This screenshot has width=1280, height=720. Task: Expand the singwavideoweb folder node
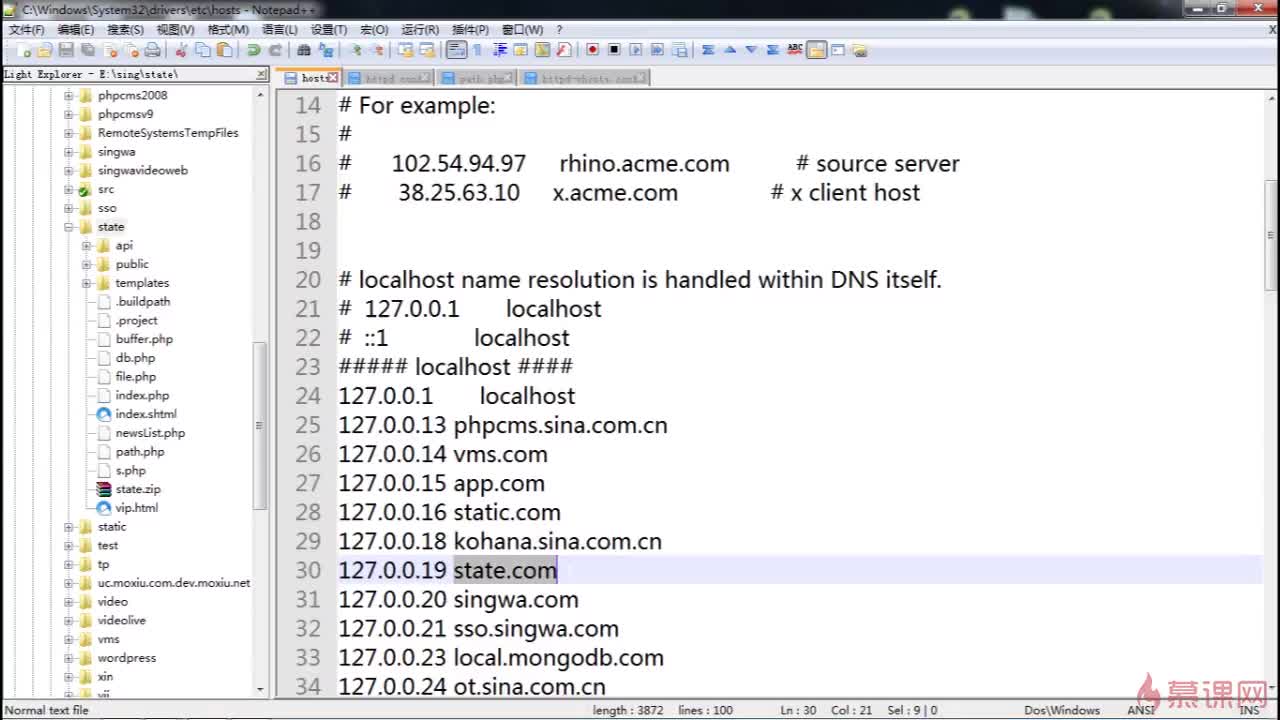click(x=69, y=171)
